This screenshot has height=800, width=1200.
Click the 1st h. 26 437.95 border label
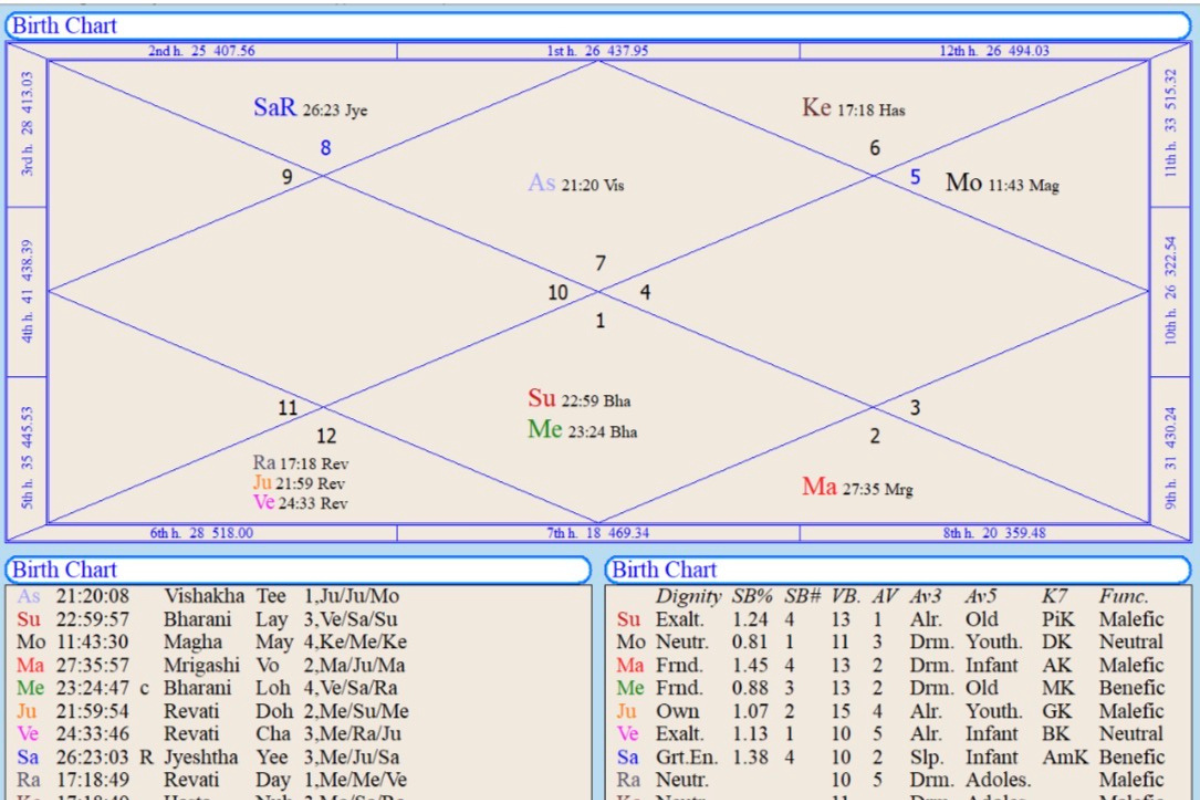click(x=597, y=51)
